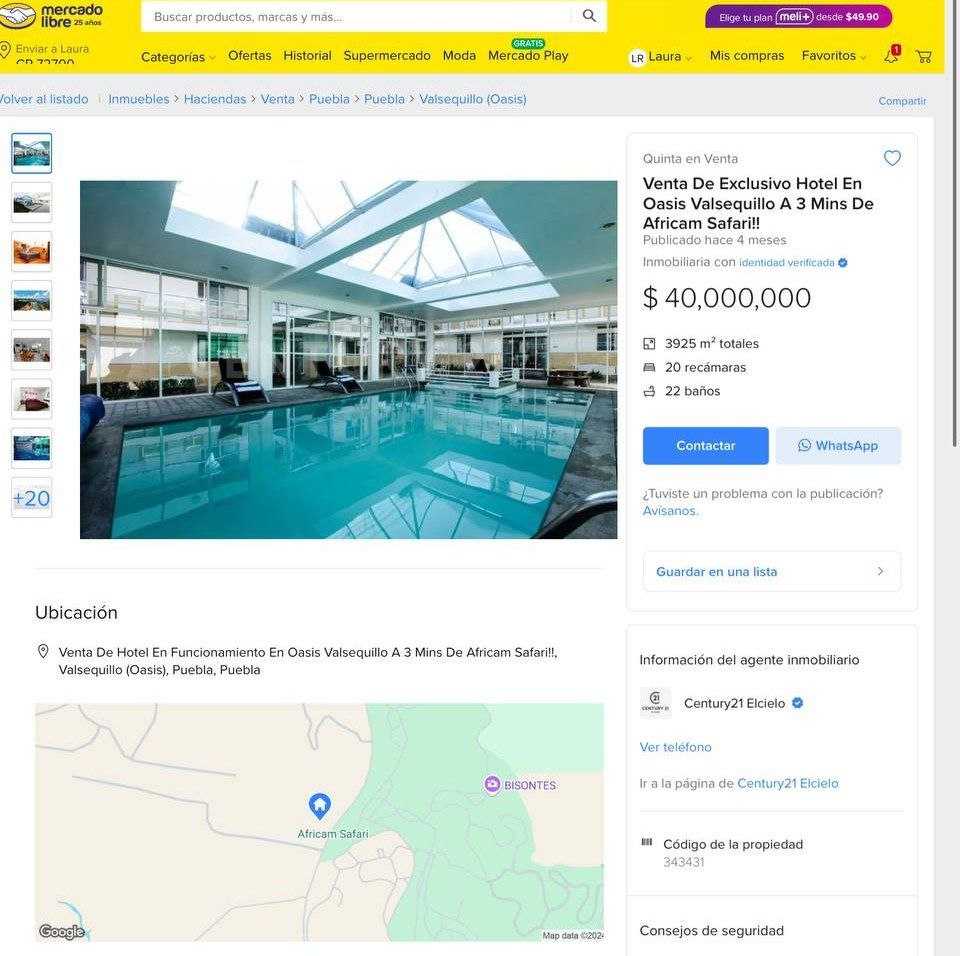Click the Mercado Libre logo
The image size is (960, 956).
tap(51, 16)
